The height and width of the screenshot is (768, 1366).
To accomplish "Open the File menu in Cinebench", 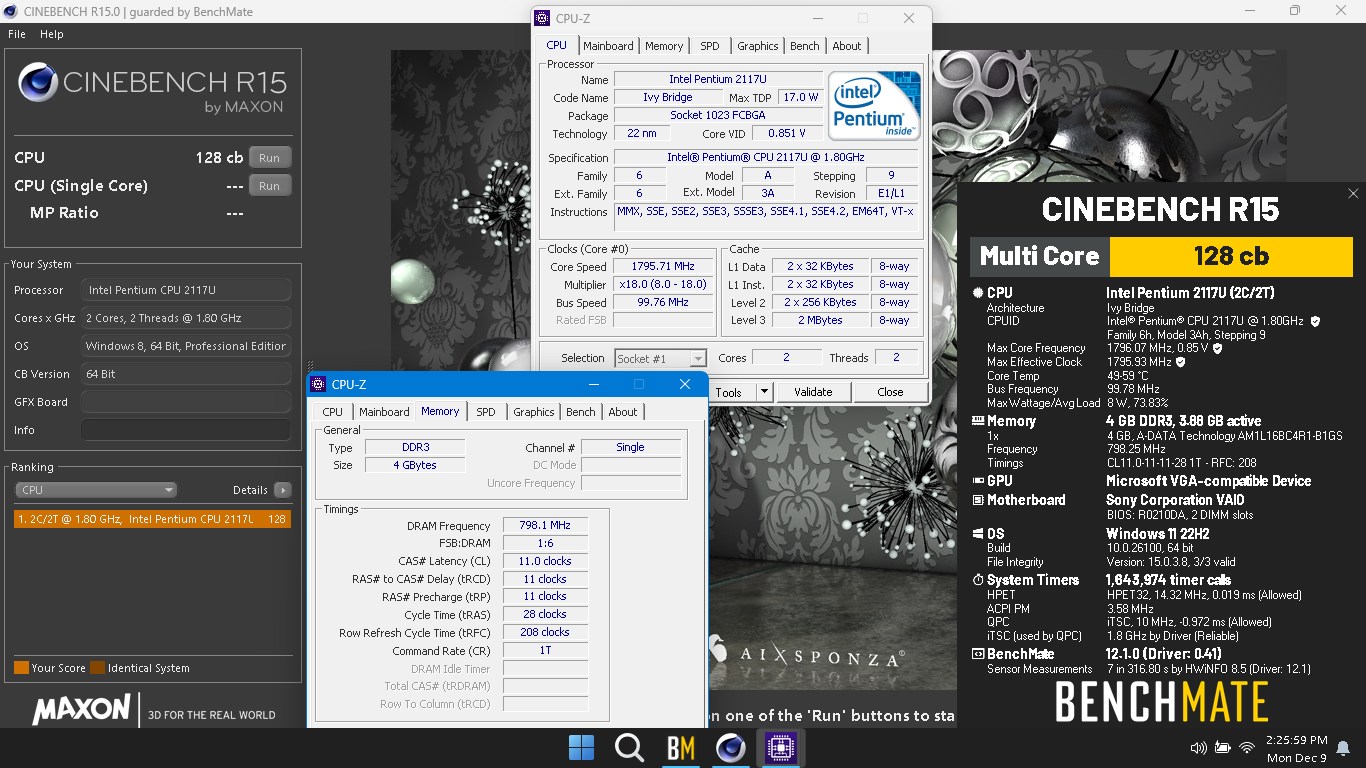I will click(x=17, y=34).
